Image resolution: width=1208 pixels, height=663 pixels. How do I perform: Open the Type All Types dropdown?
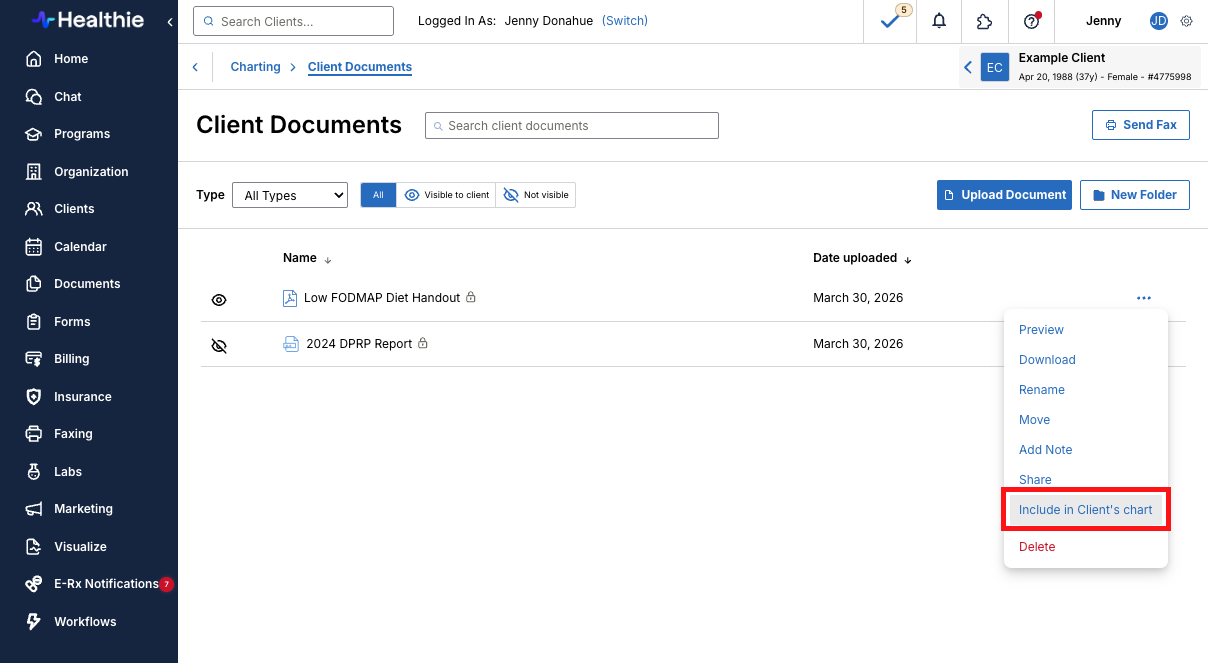289,195
